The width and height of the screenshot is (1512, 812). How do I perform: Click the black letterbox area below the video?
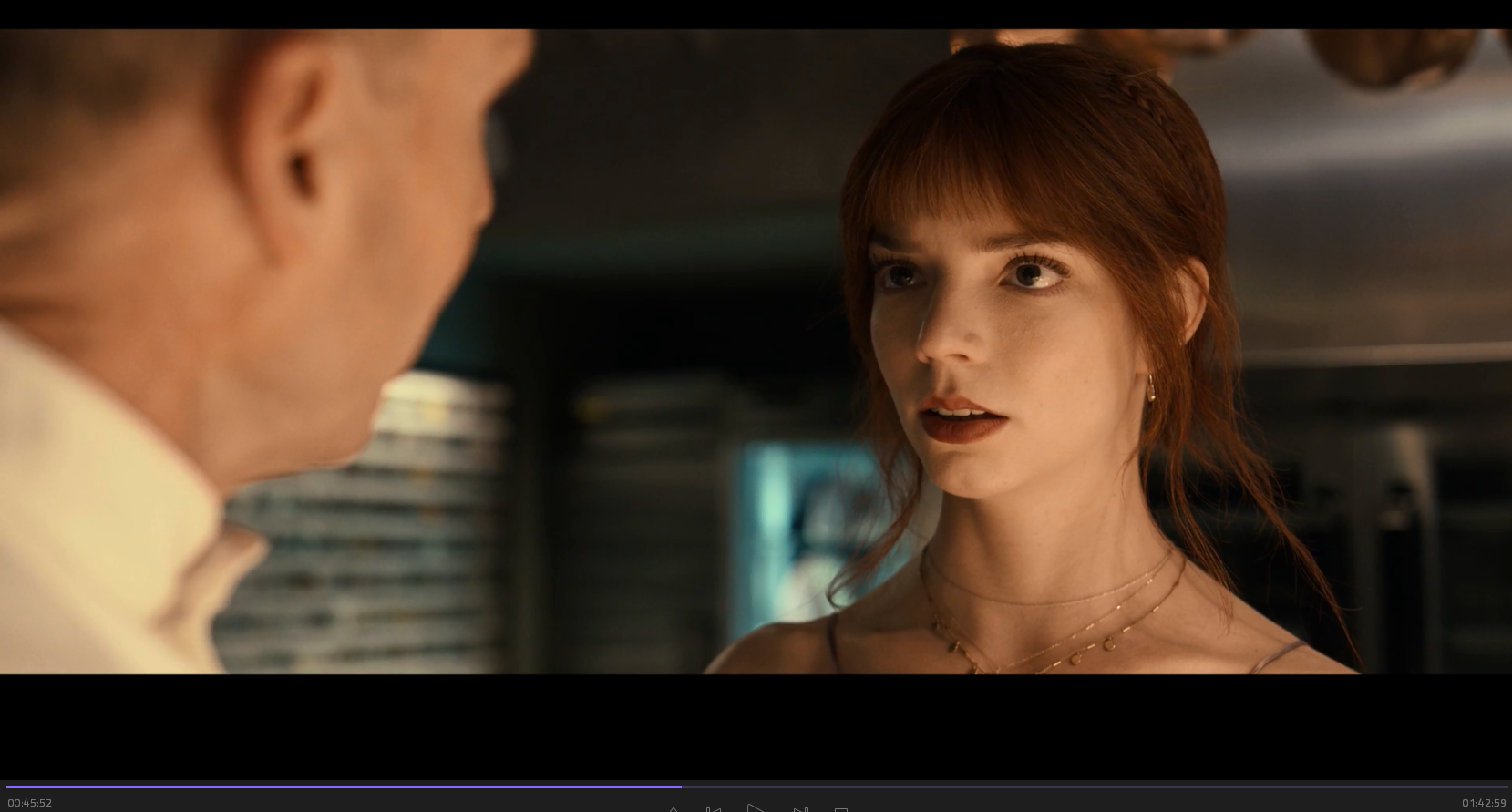pos(756,725)
